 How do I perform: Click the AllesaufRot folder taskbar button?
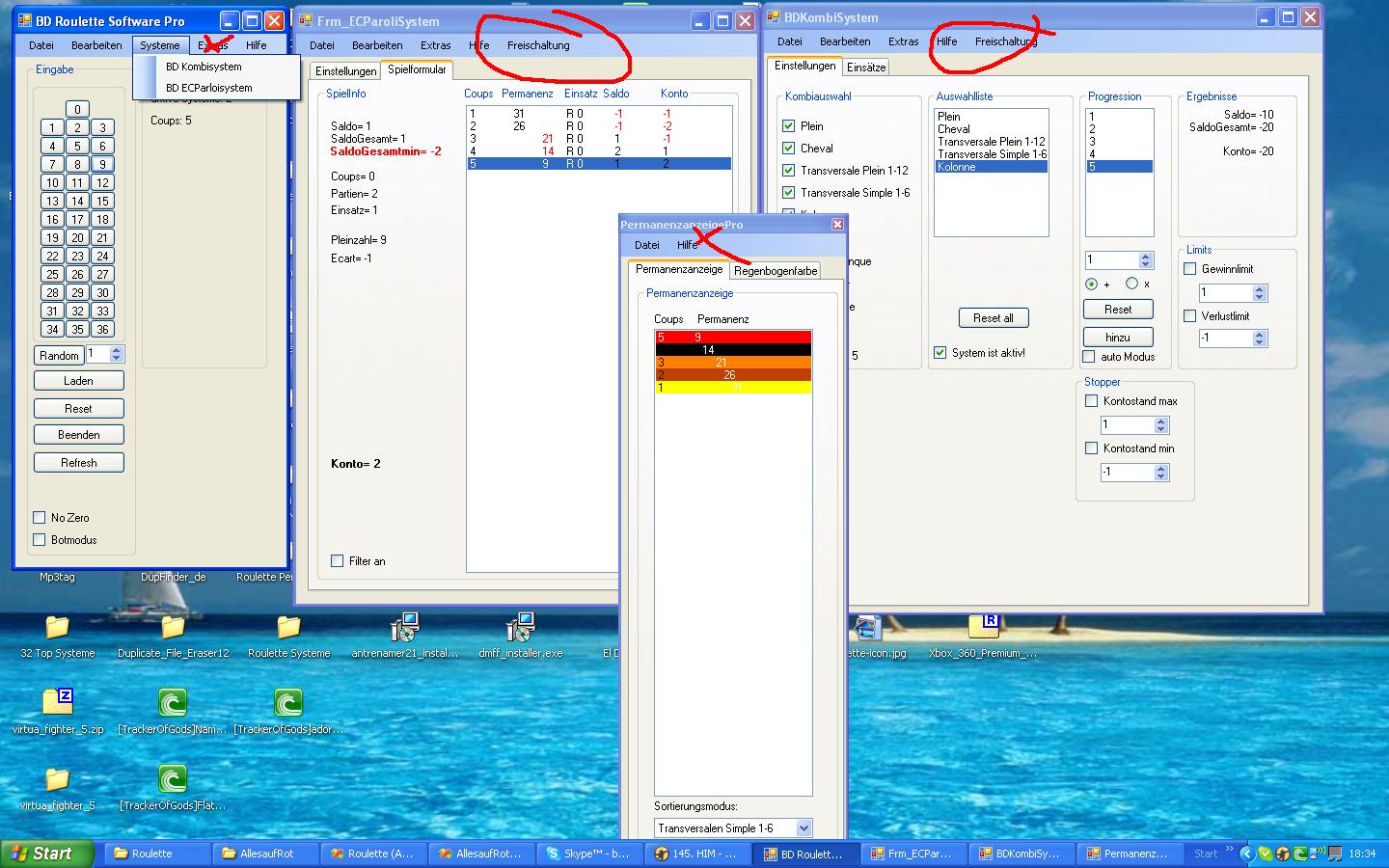[265, 854]
